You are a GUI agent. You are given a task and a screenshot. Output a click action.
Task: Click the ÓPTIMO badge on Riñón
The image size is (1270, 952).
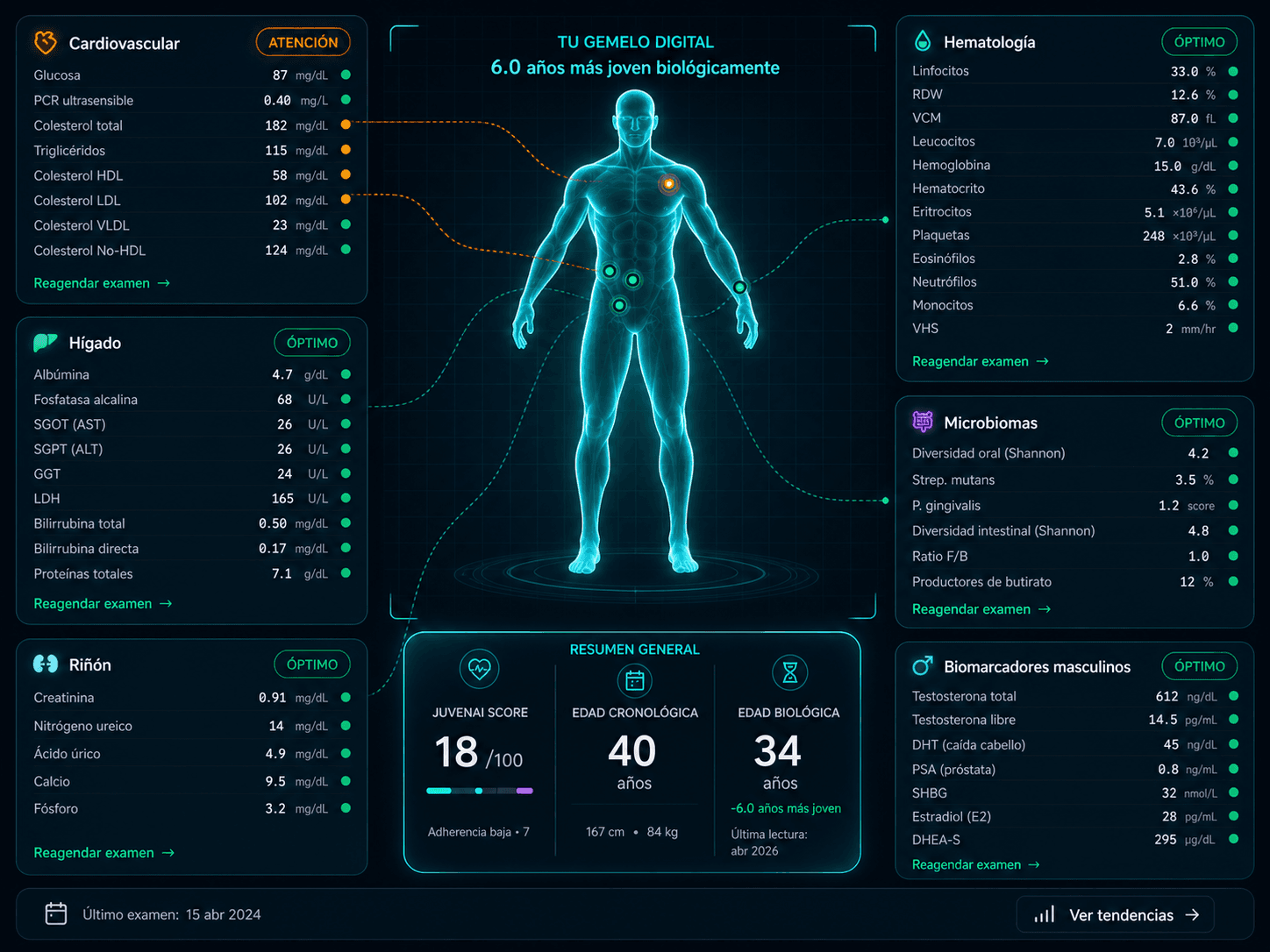tap(312, 664)
